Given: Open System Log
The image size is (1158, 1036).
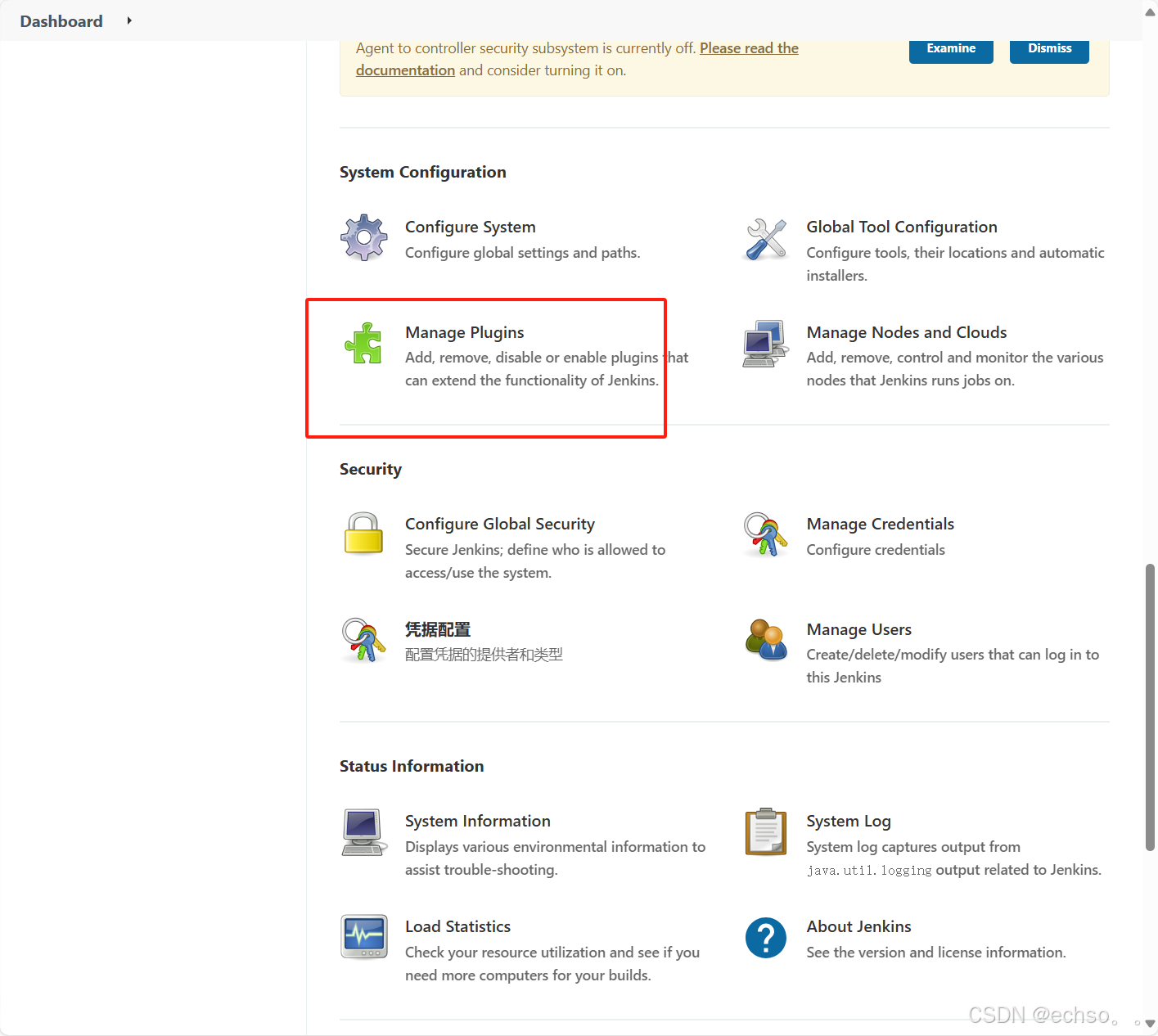Looking at the screenshot, I should (849, 821).
